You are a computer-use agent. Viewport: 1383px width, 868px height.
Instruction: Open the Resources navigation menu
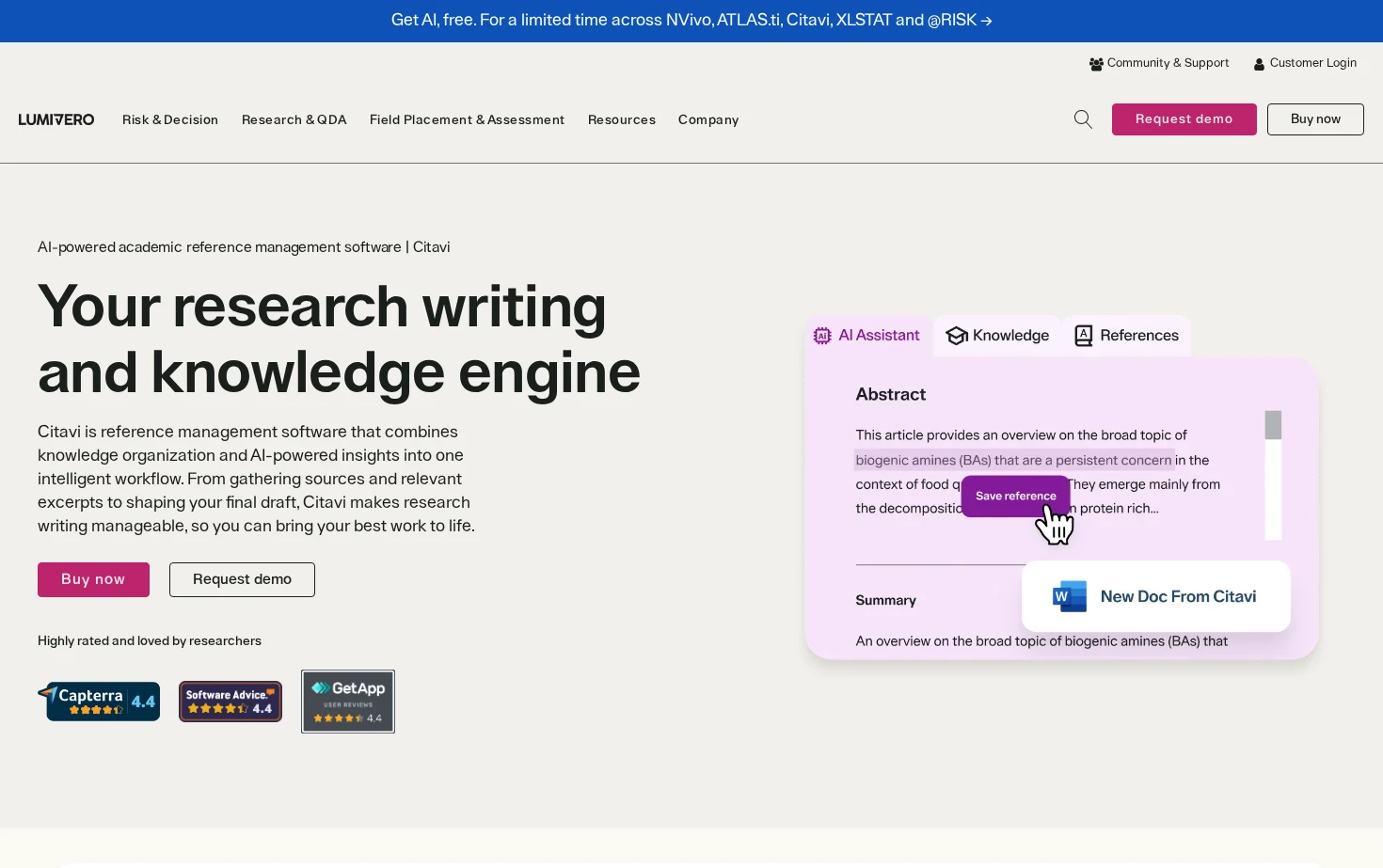(x=622, y=119)
